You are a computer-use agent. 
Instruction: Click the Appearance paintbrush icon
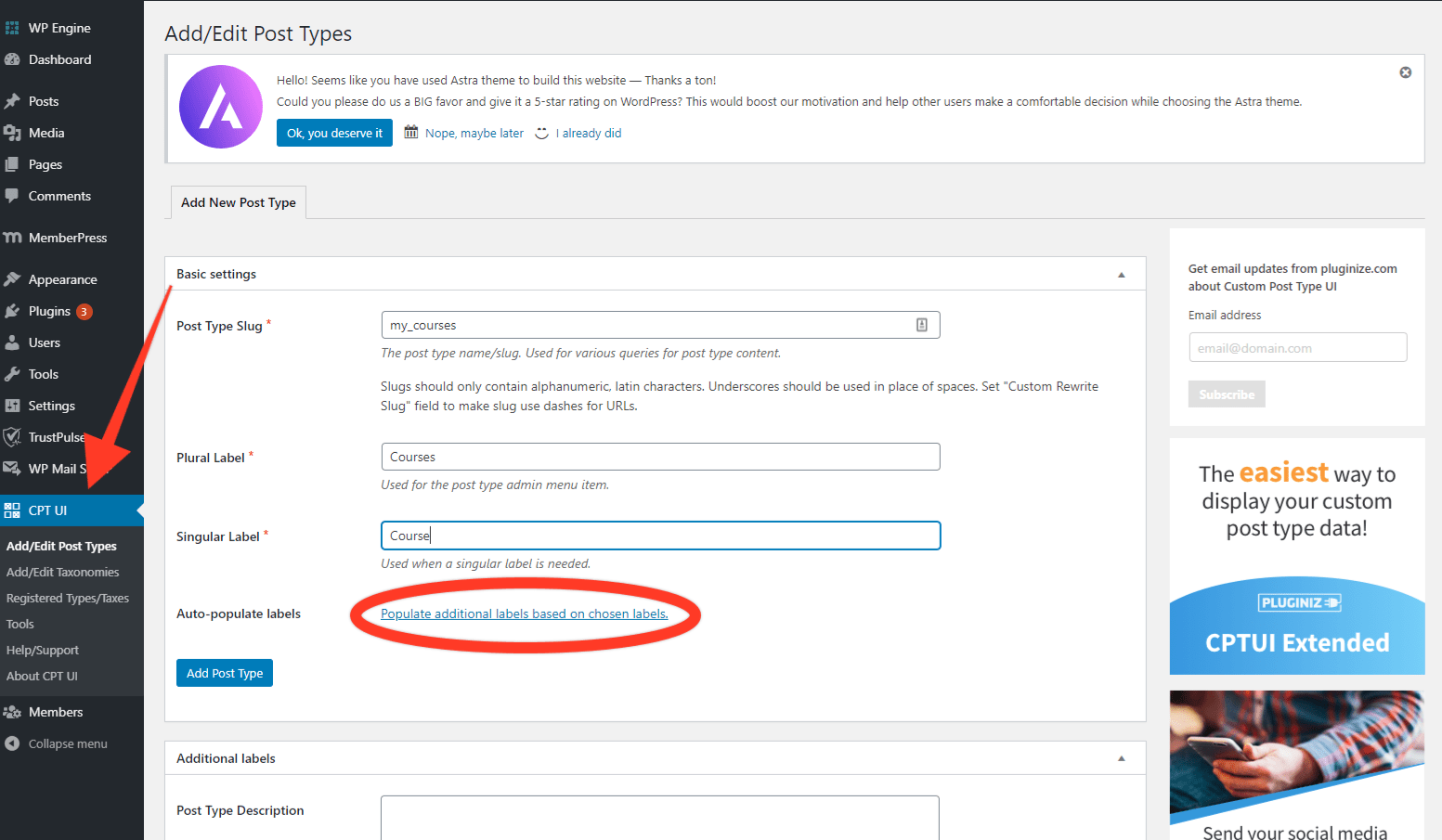pos(12,279)
